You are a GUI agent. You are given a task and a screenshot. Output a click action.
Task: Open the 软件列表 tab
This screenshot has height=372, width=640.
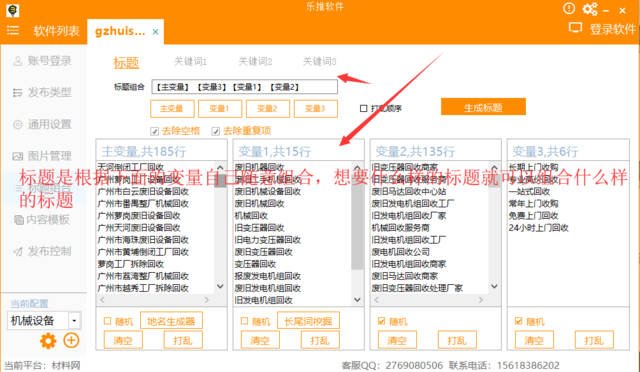point(56,31)
